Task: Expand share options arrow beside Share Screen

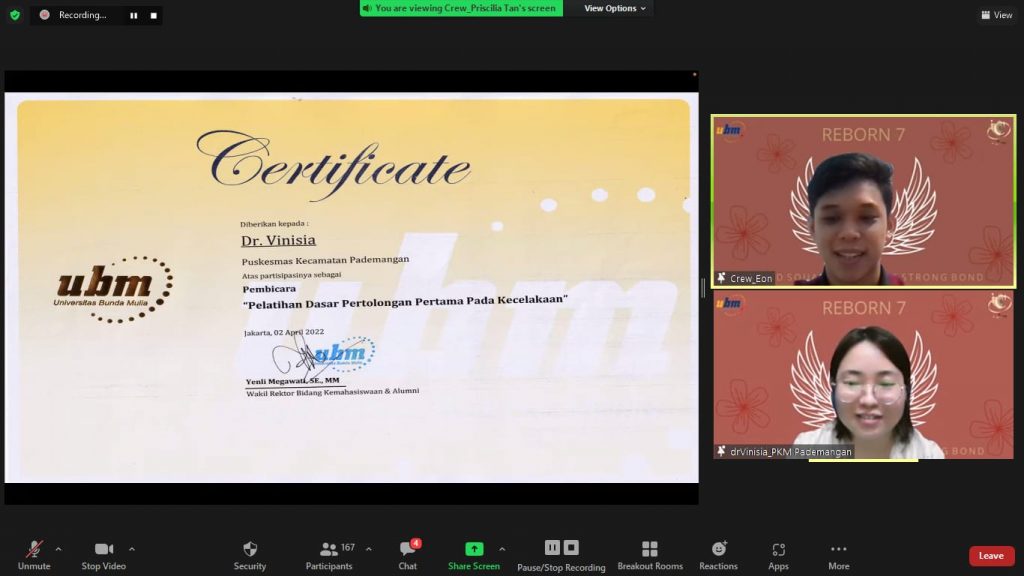Action: click(x=502, y=549)
